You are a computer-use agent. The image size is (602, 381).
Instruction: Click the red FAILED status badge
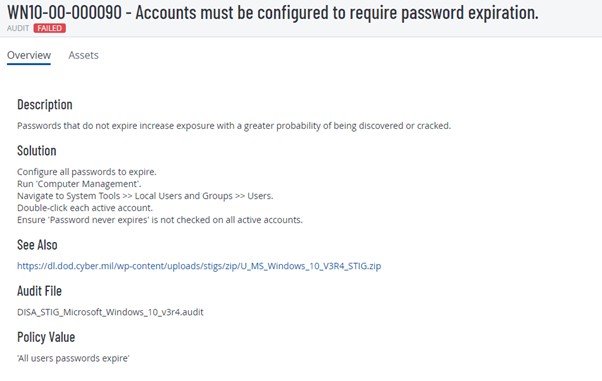(50, 28)
